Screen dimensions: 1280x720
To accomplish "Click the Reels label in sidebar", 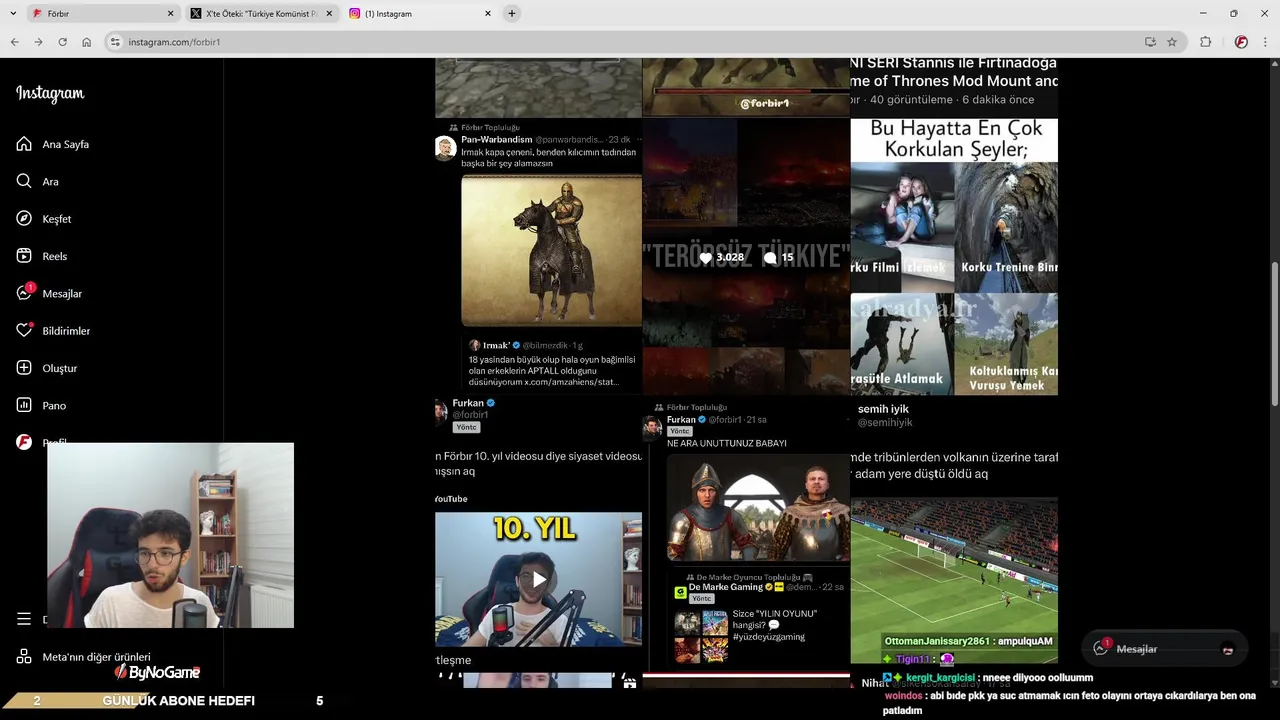I will click(55, 257).
